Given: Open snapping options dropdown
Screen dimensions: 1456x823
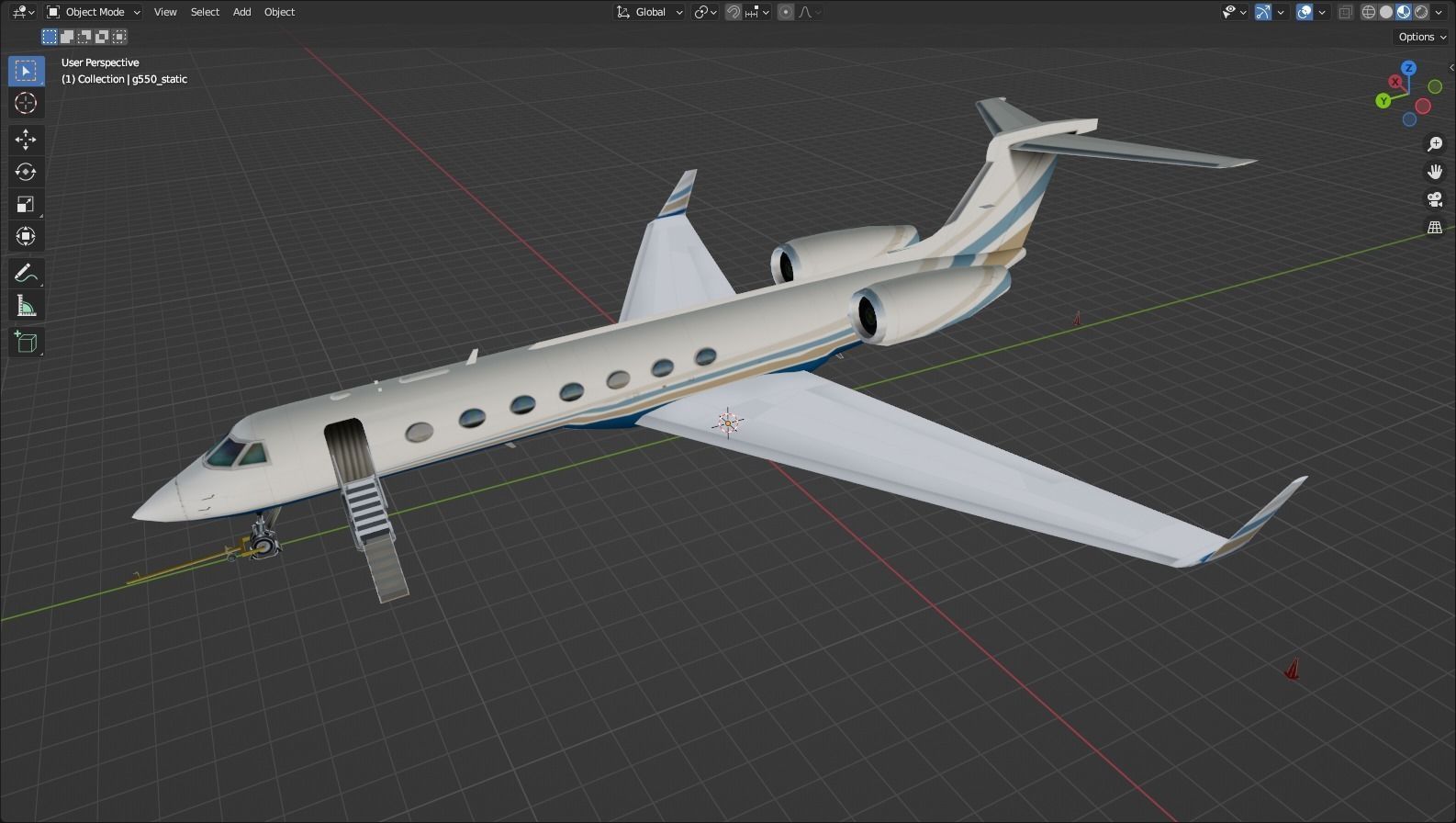Looking at the screenshot, I should [758, 12].
